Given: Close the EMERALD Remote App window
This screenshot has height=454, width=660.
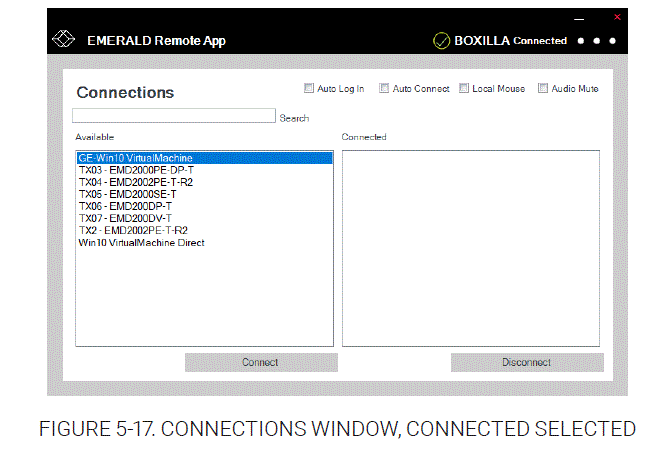Looking at the screenshot, I should point(617,17).
